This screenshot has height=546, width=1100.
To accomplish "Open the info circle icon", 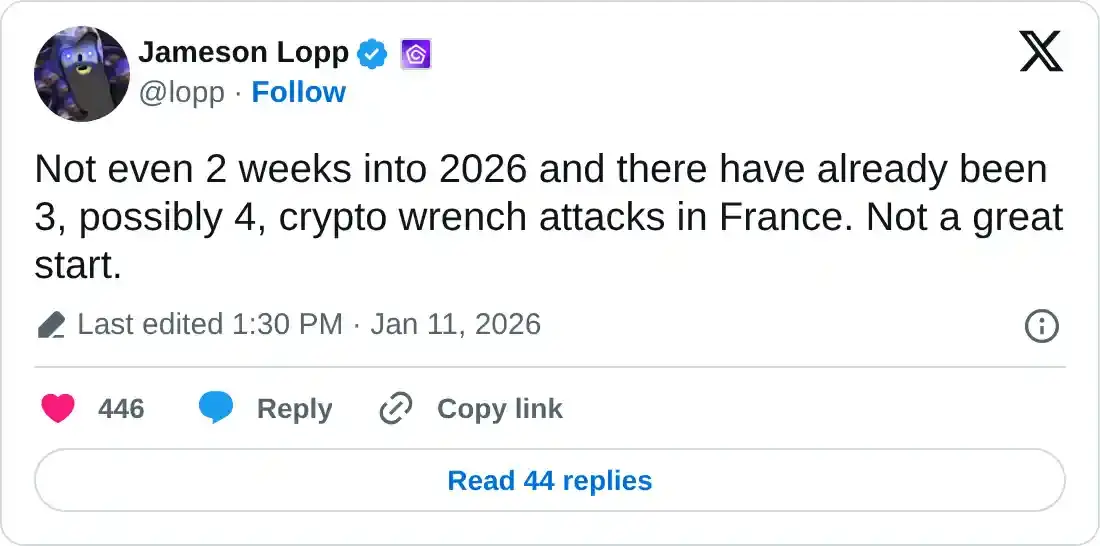I will pyautogui.click(x=1042, y=326).
